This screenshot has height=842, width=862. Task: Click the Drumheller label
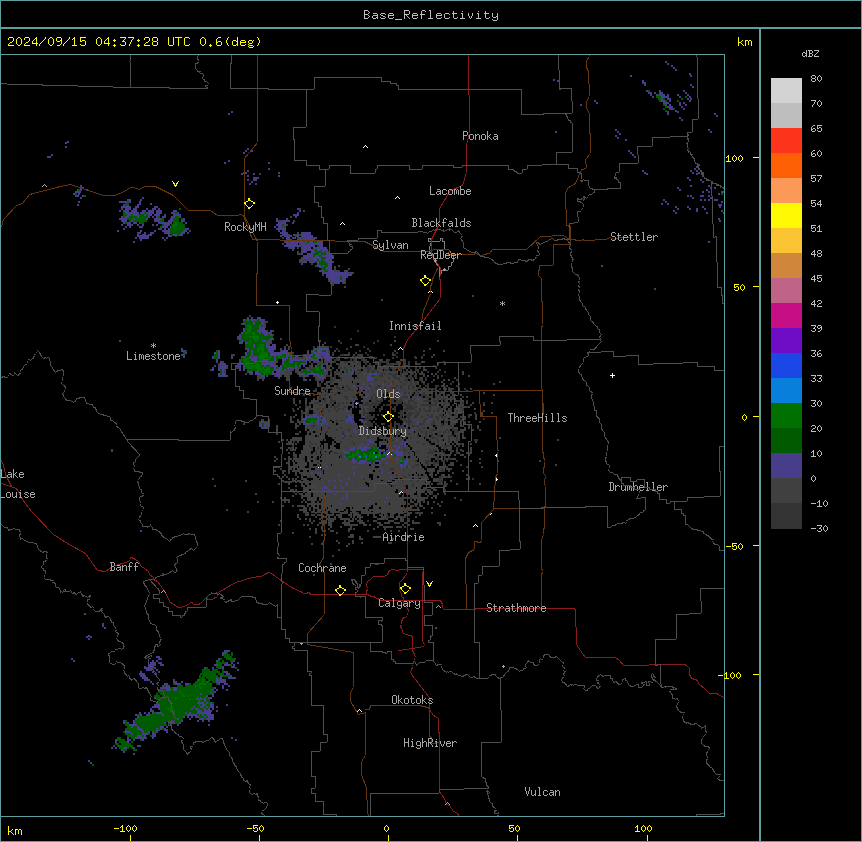coord(638,487)
